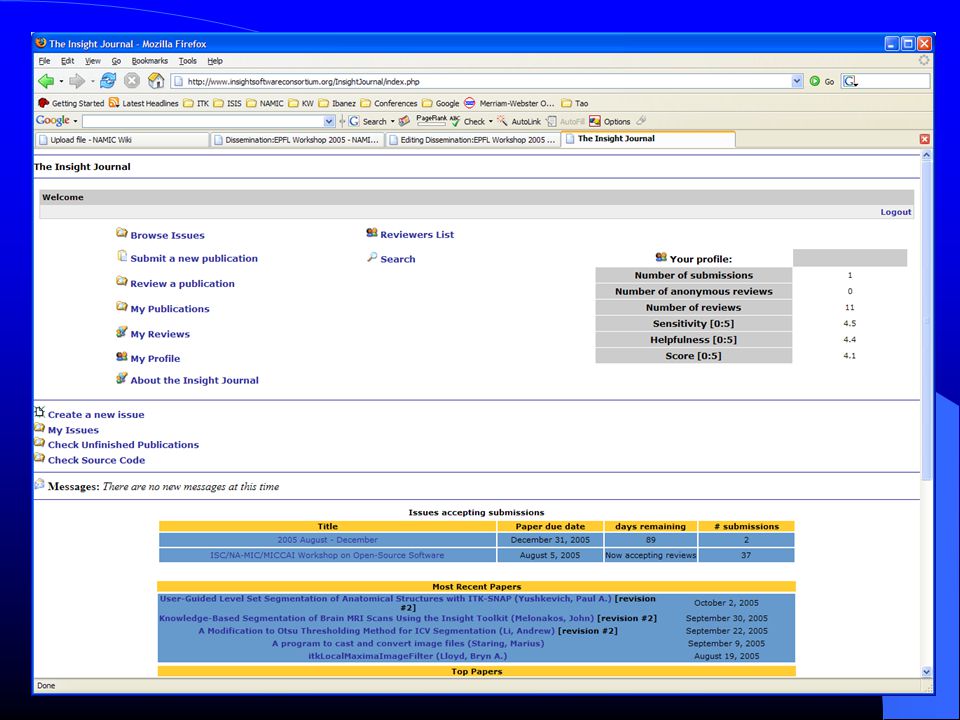Screen dimensions: 960x720
Task: Open the Conferences bookmarks folder
Action: [389, 103]
